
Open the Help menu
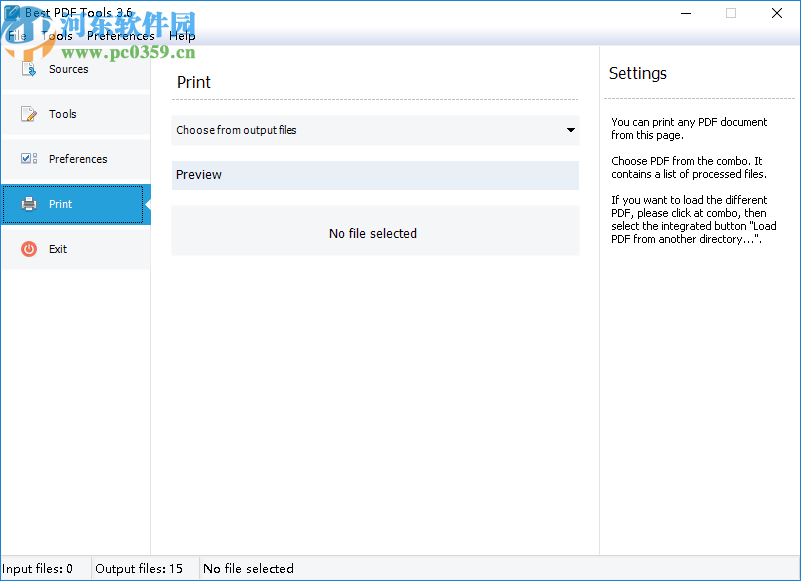coord(182,36)
